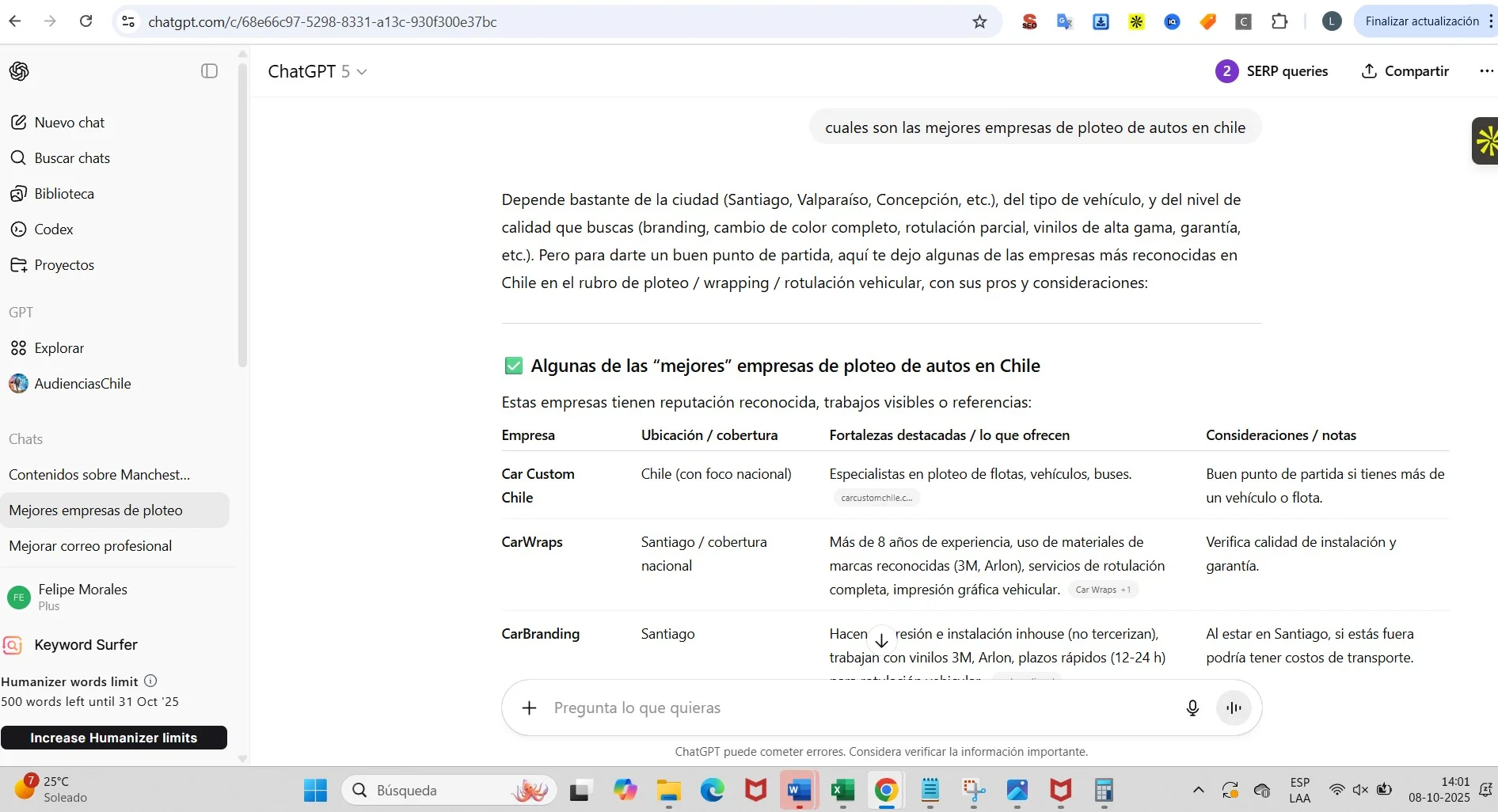Viewport: 1498px width, 812px height.
Task: Click the plus attach button in prompt box
Action: 530,708
